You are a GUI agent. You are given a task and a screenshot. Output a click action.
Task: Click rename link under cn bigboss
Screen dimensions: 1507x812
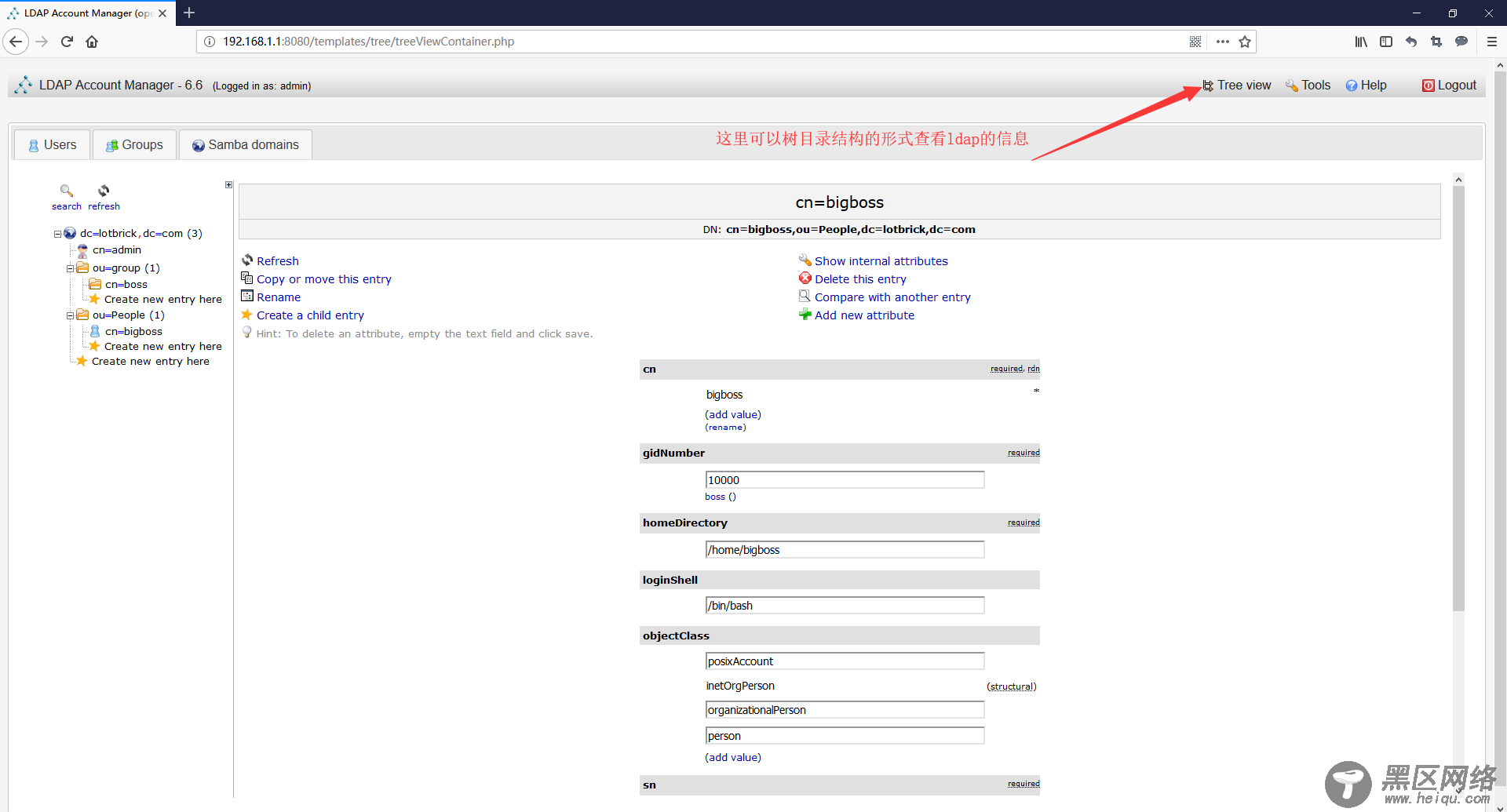click(x=725, y=428)
